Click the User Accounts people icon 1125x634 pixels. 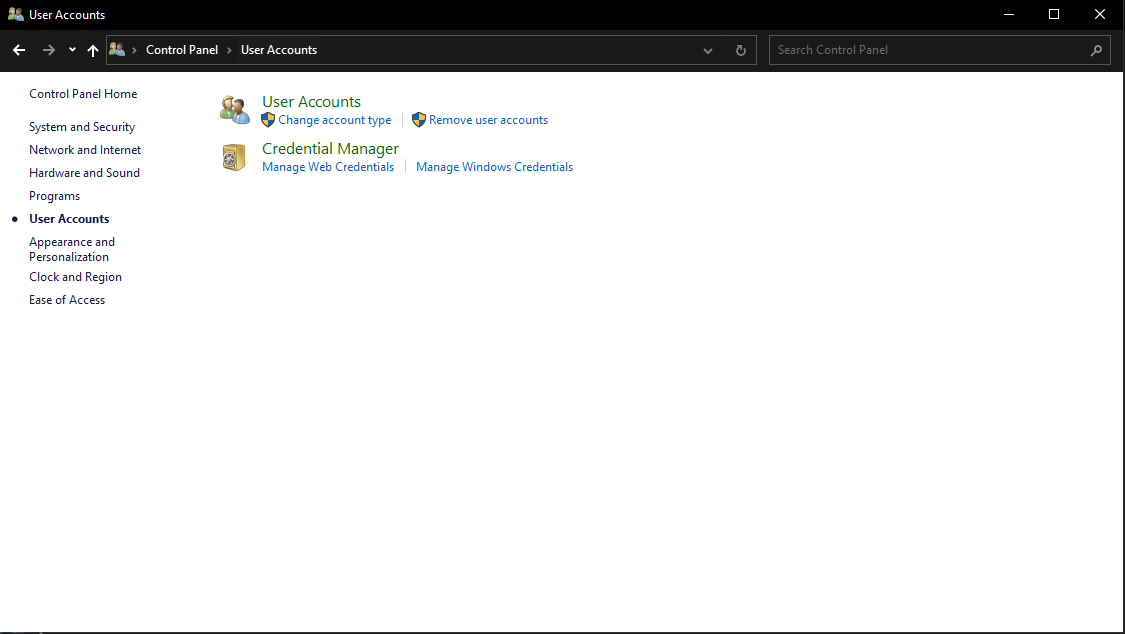[235, 110]
